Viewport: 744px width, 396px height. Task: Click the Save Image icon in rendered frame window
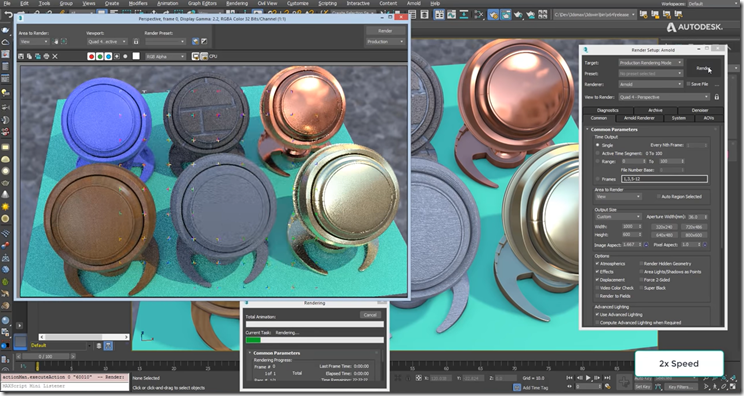(x=21, y=56)
